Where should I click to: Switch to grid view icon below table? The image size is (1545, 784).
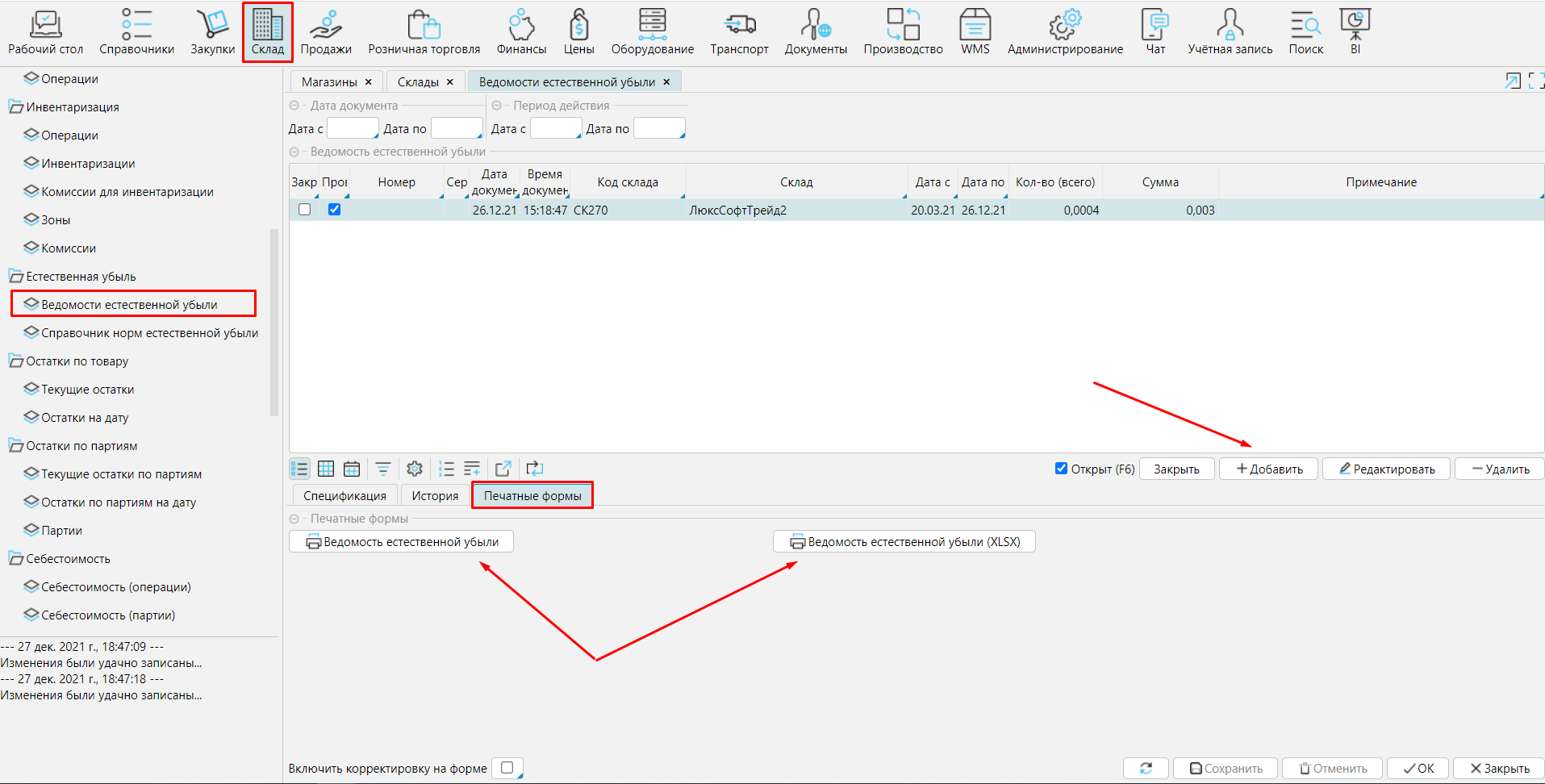click(326, 469)
